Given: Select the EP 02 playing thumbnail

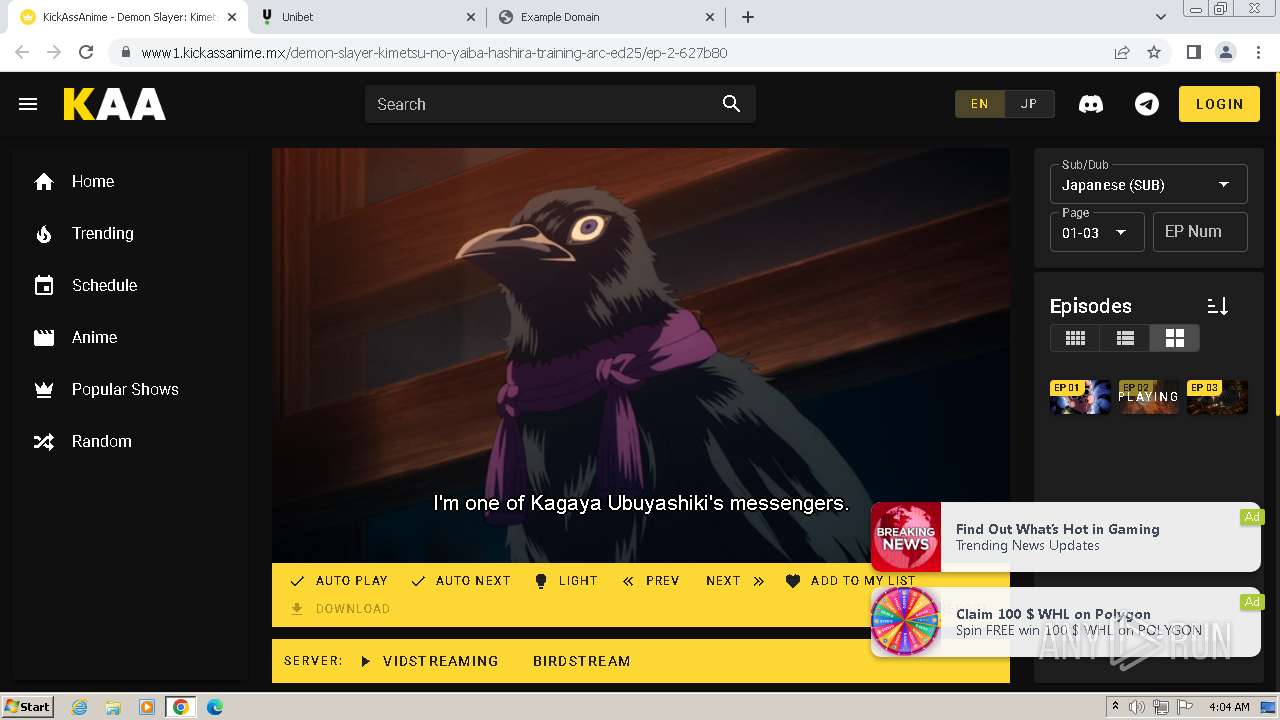Looking at the screenshot, I should click(x=1148, y=397).
